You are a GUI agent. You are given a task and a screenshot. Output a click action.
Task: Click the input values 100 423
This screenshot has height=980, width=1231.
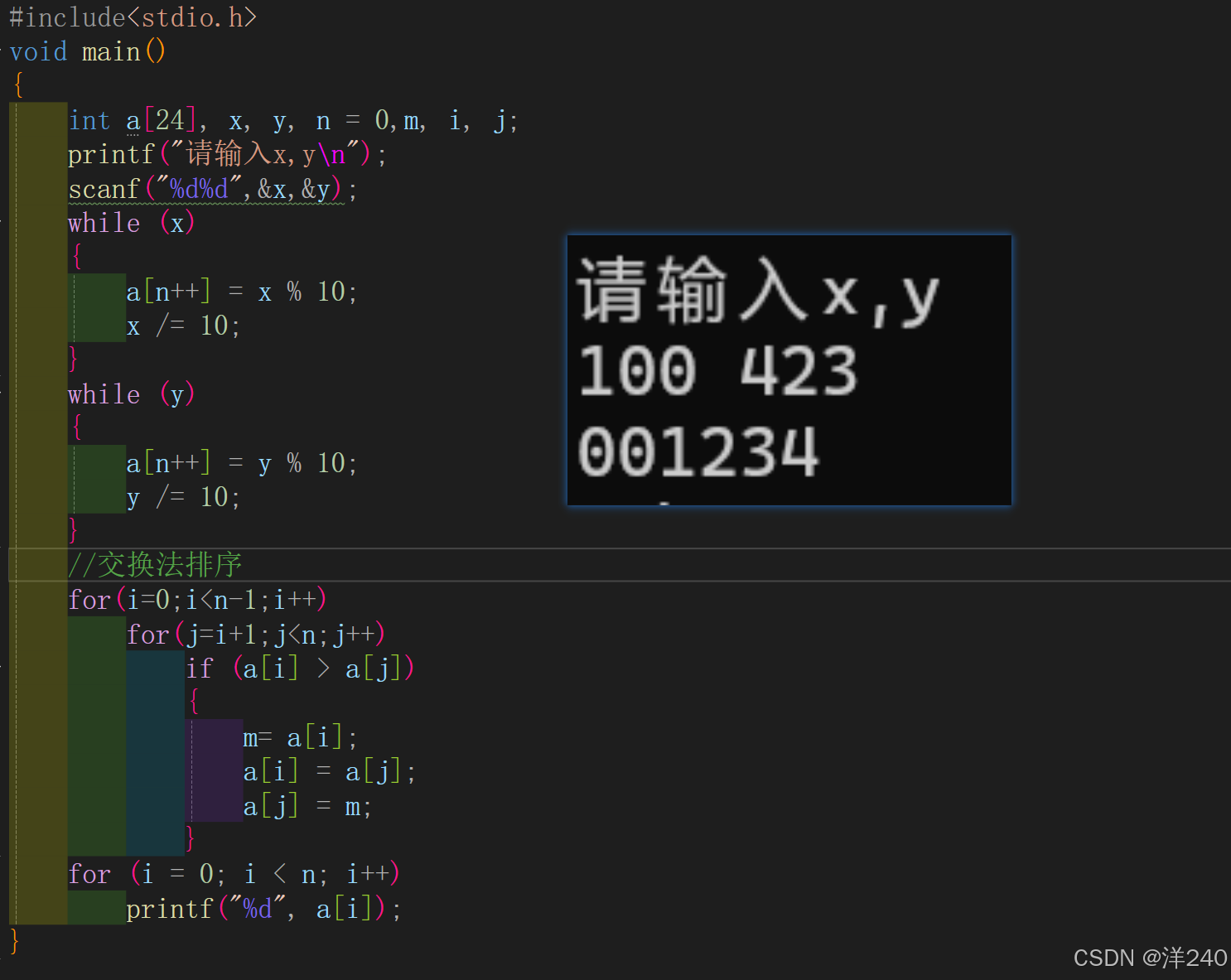(717, 370)
